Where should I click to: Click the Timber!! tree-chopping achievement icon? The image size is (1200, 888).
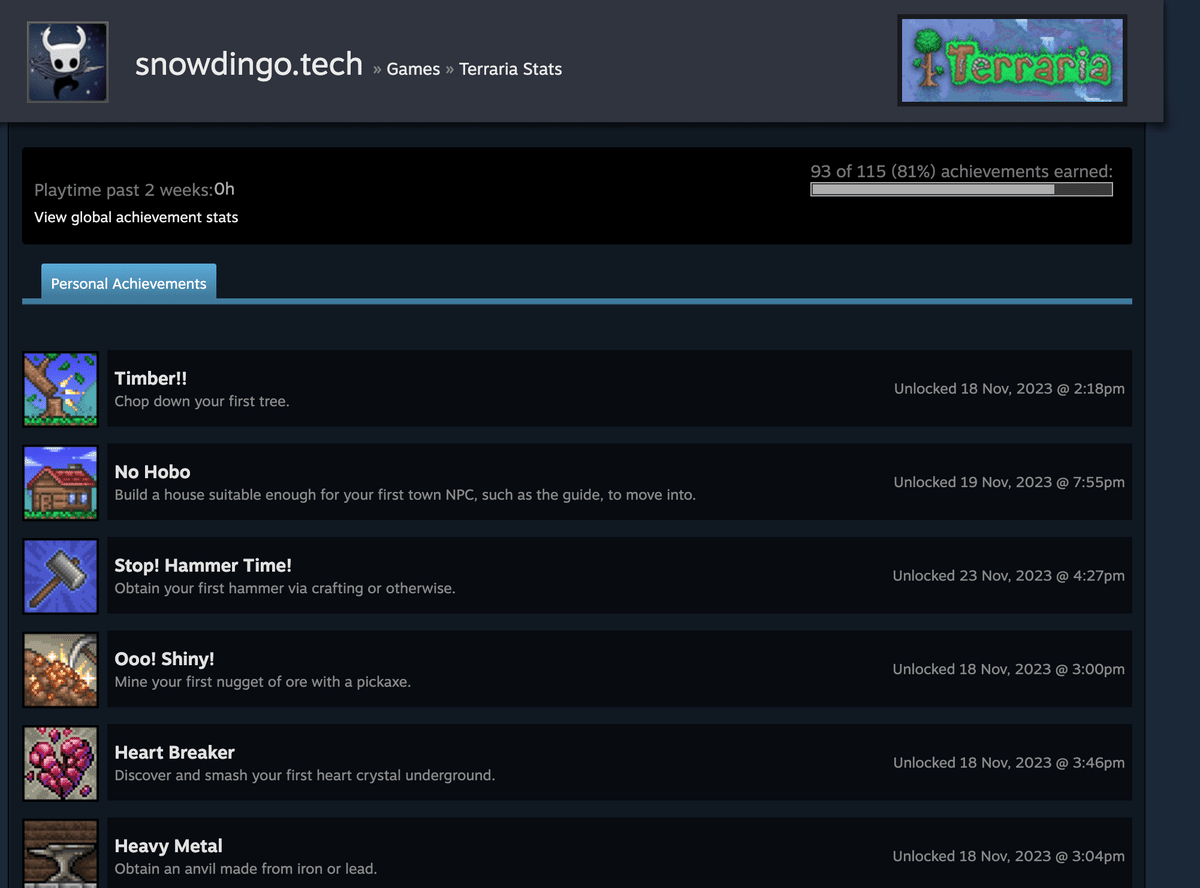click(60, 389)
